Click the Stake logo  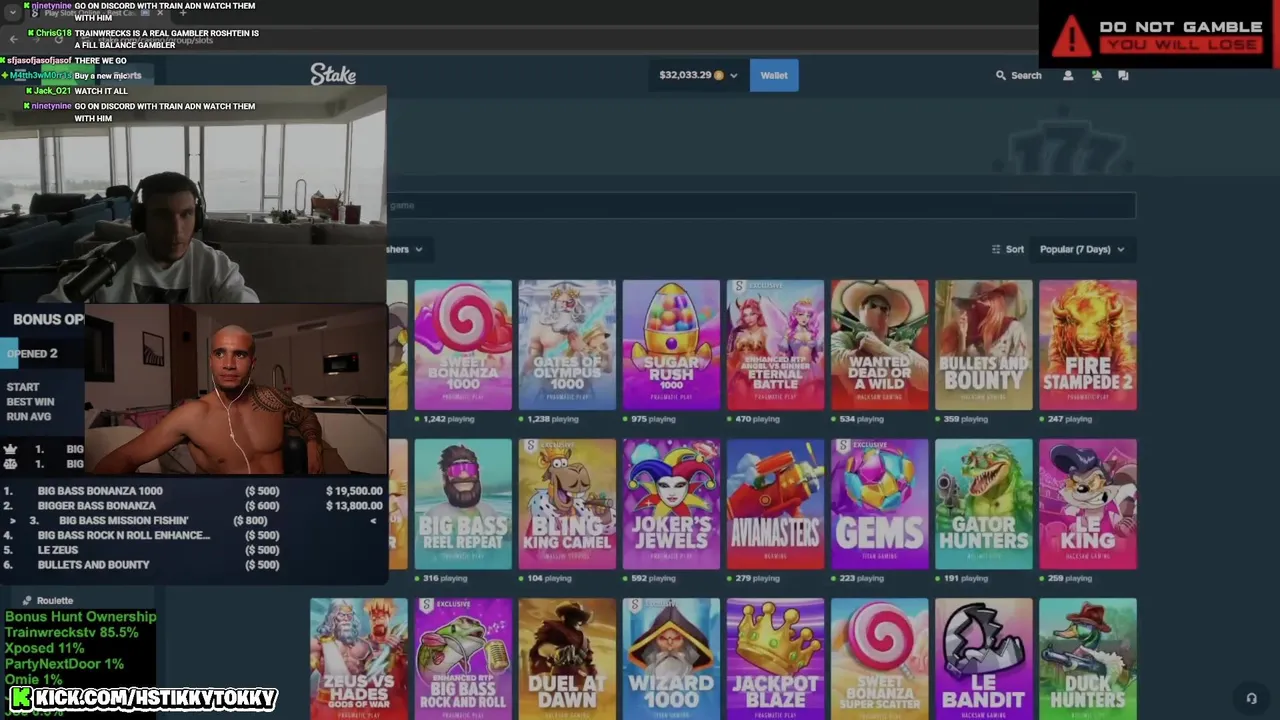[333, 75]
